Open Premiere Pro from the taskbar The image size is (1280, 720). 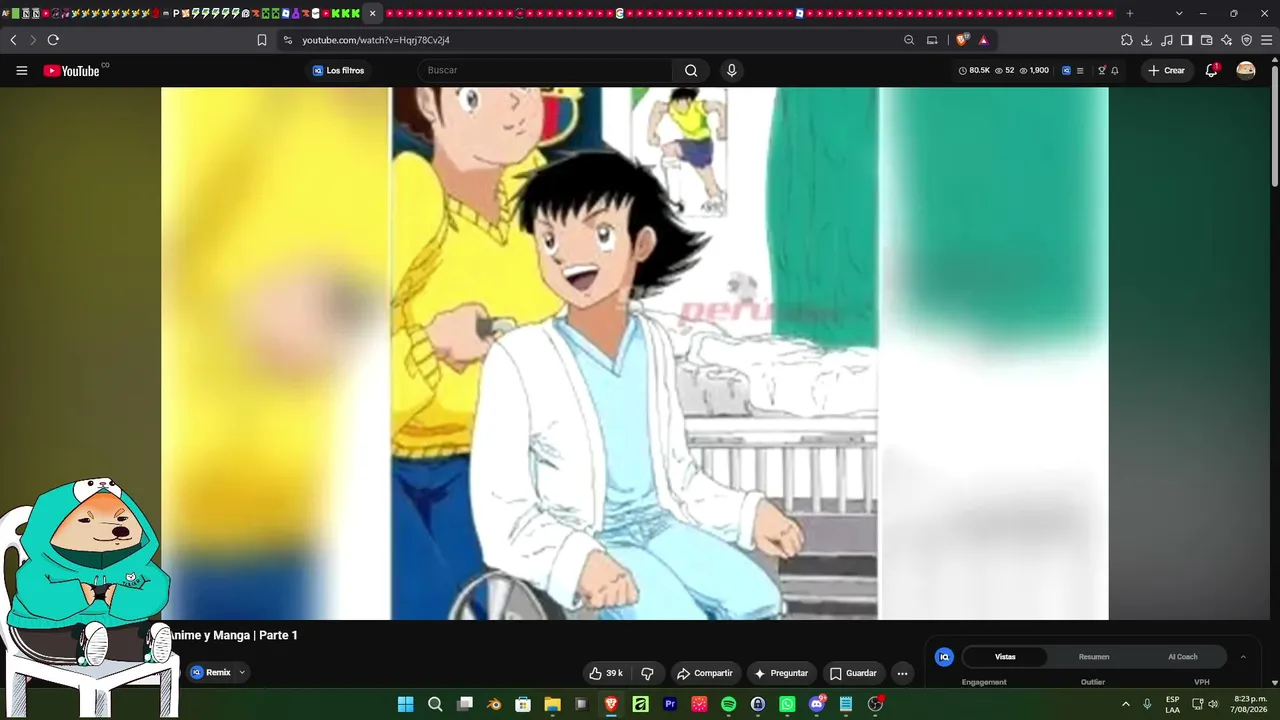(670, 704)
